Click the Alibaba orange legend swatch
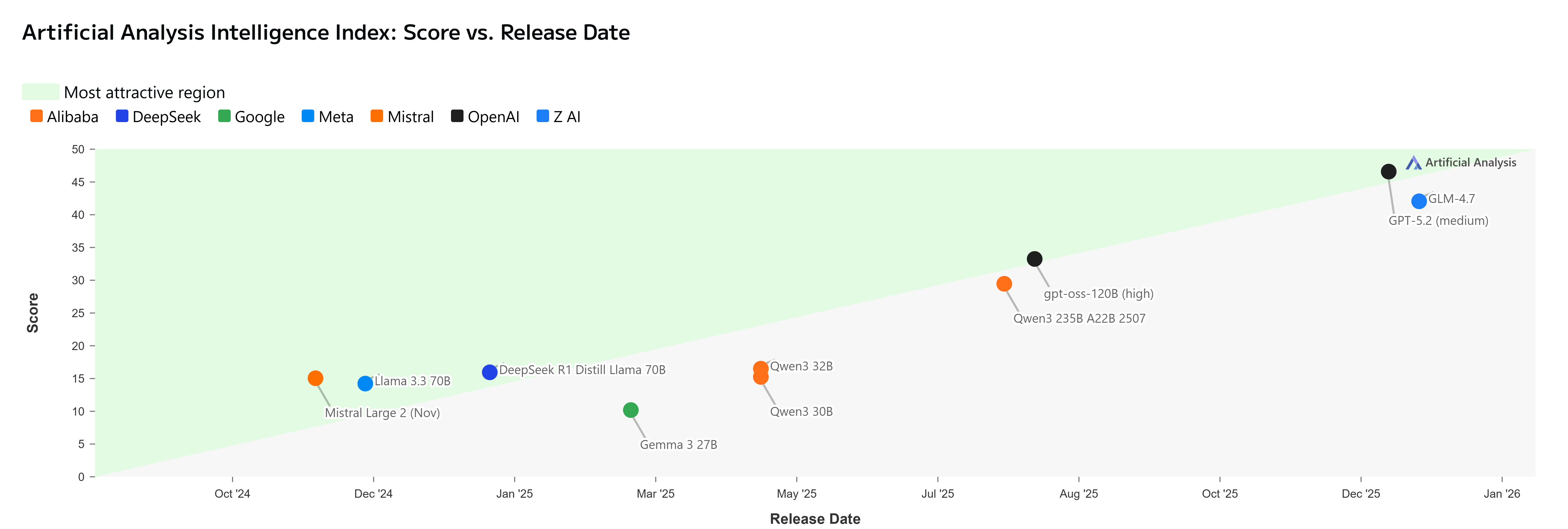 [37, 116]
